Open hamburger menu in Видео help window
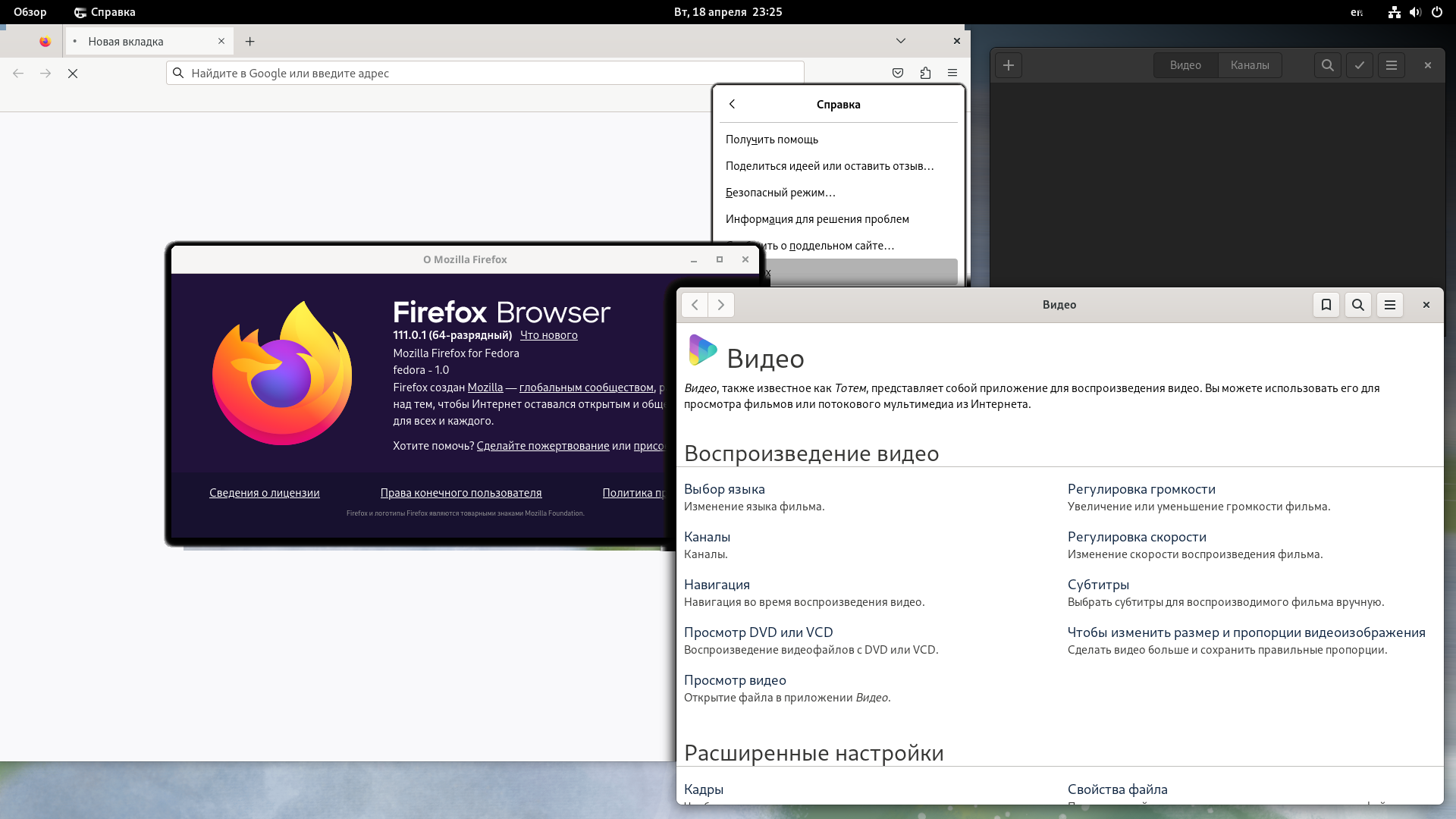Image resolution: width=1456 pixels, height=819 pixels. (1389, 305)
